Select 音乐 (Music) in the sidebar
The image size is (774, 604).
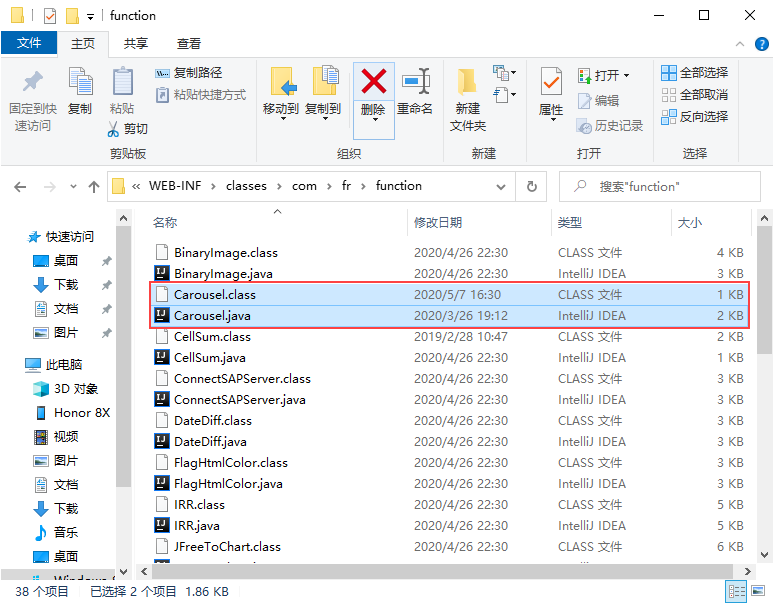[56, 532]
